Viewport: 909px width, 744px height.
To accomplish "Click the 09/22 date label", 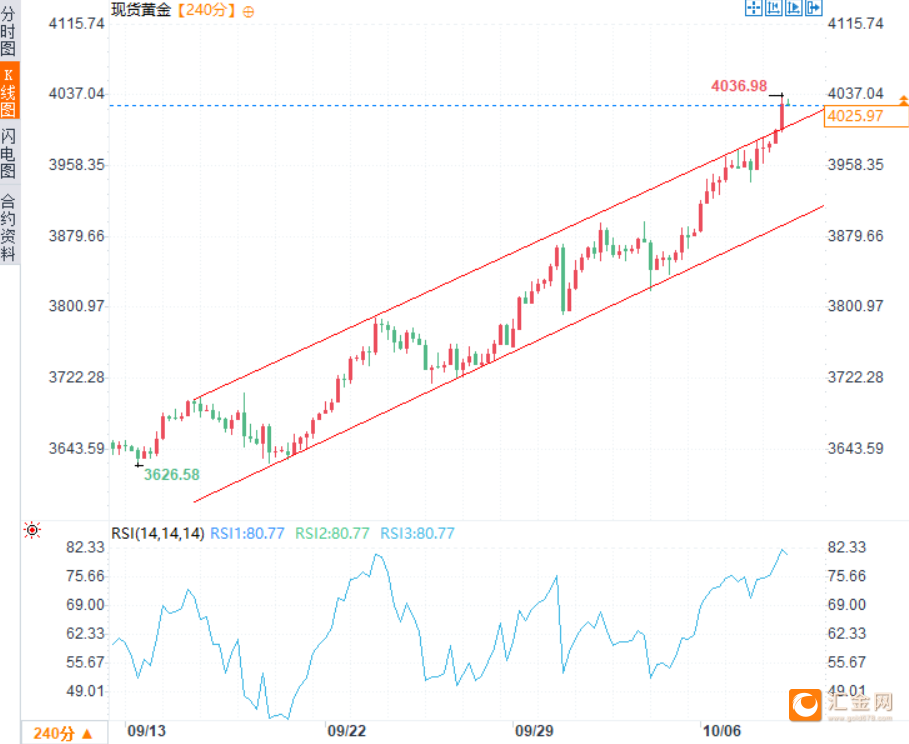I will pyautogui.click(x=347, y=731).
